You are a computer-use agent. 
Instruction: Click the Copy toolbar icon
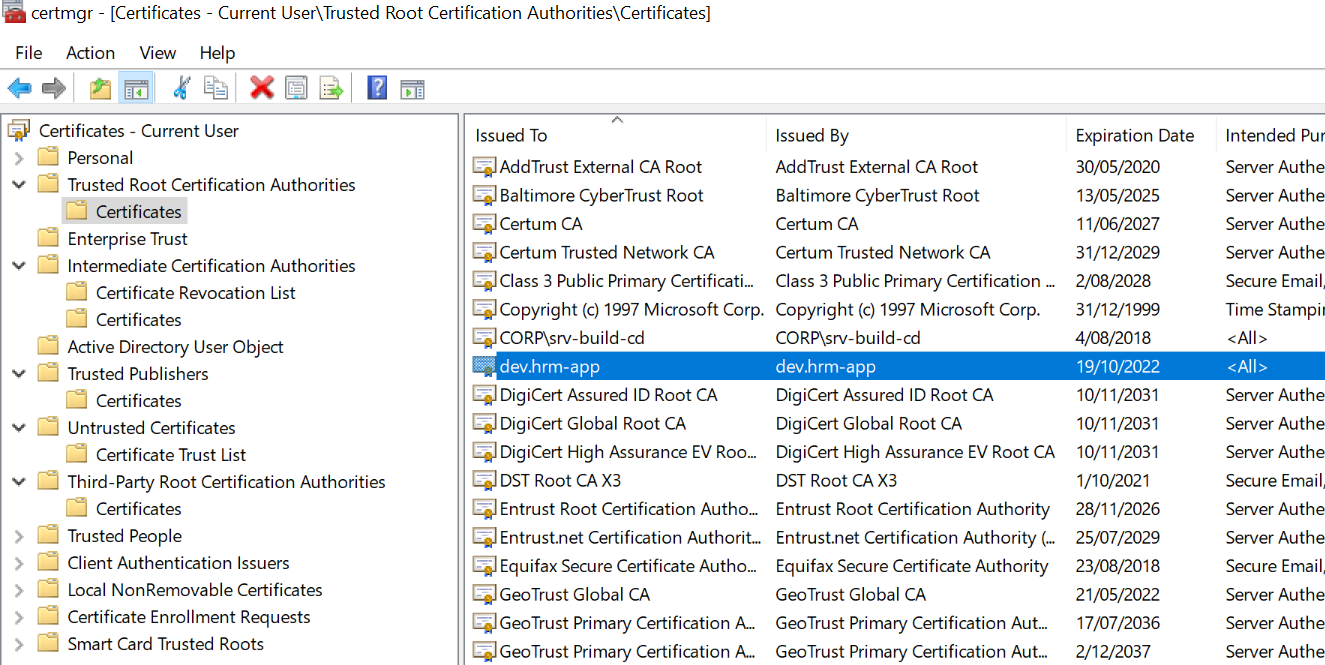coord(216,88)
